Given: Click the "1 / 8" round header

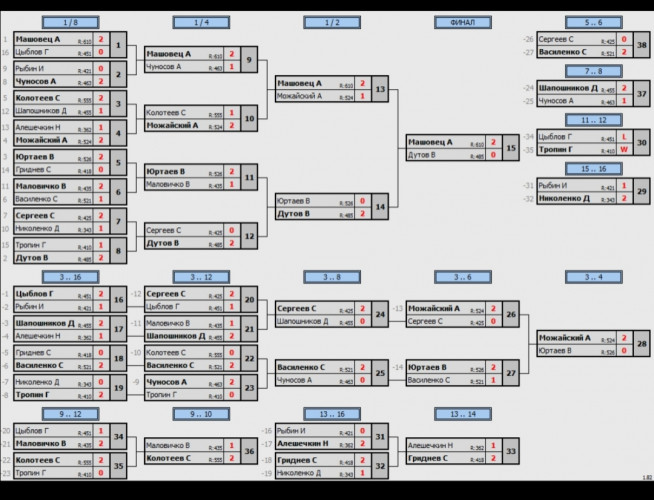Looking at the screenshot, I should pos(72,22).
